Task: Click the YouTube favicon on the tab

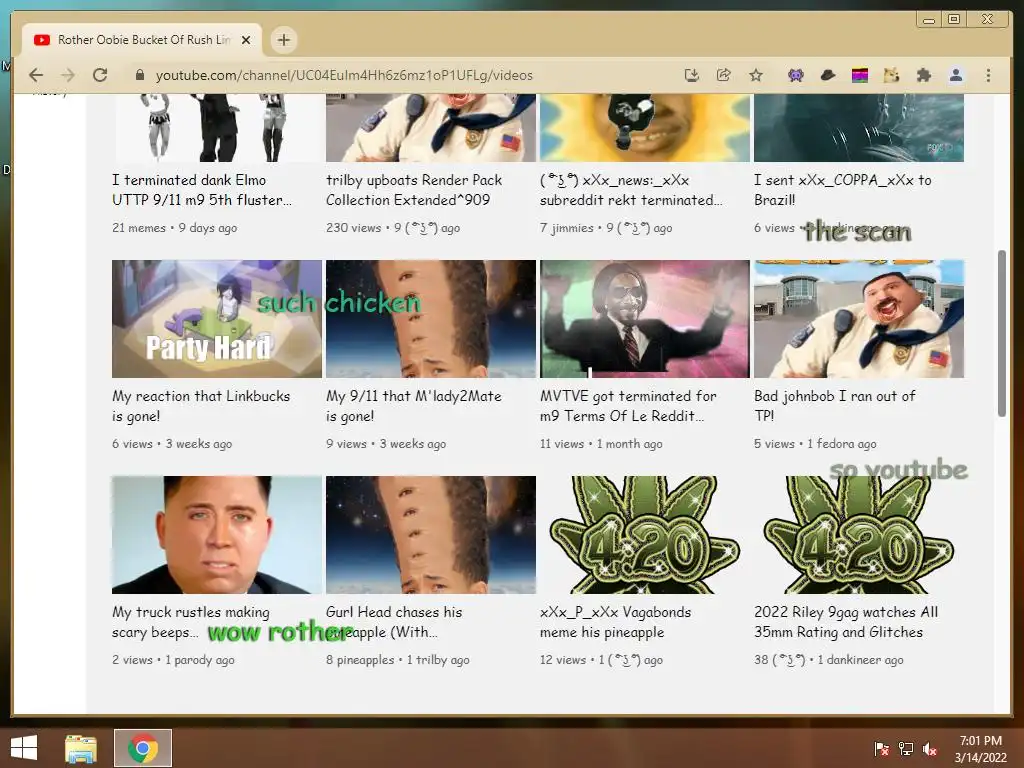Action: (42, 40)
